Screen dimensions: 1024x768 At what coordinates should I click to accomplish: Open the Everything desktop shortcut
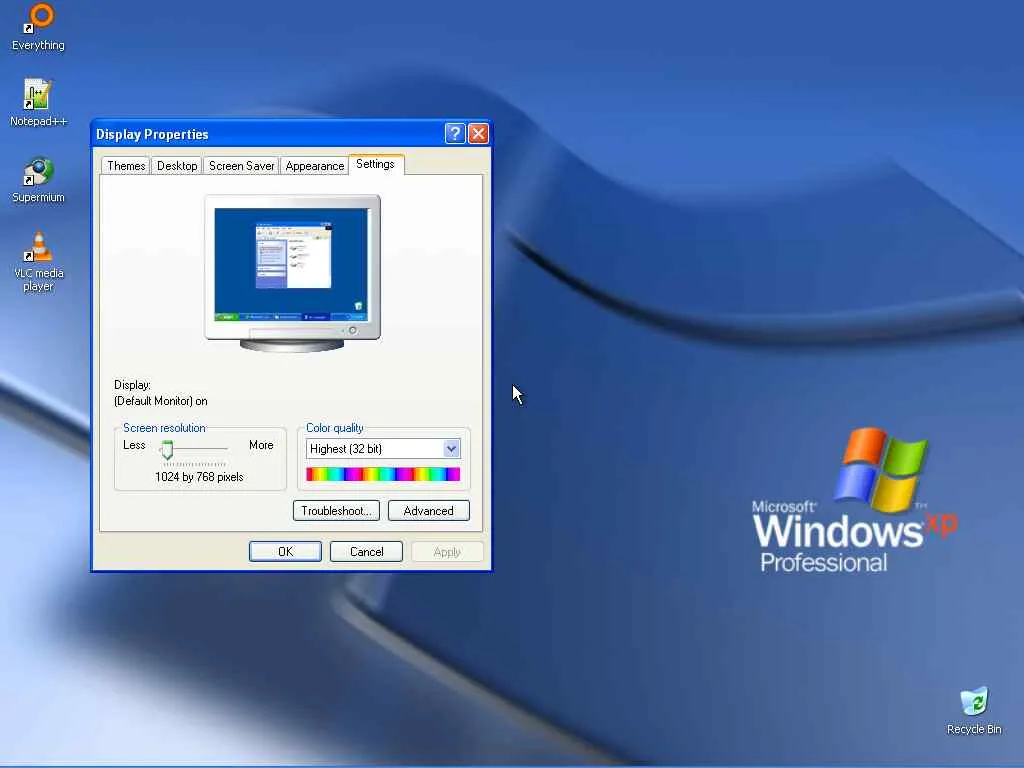[x=39, y=27]
